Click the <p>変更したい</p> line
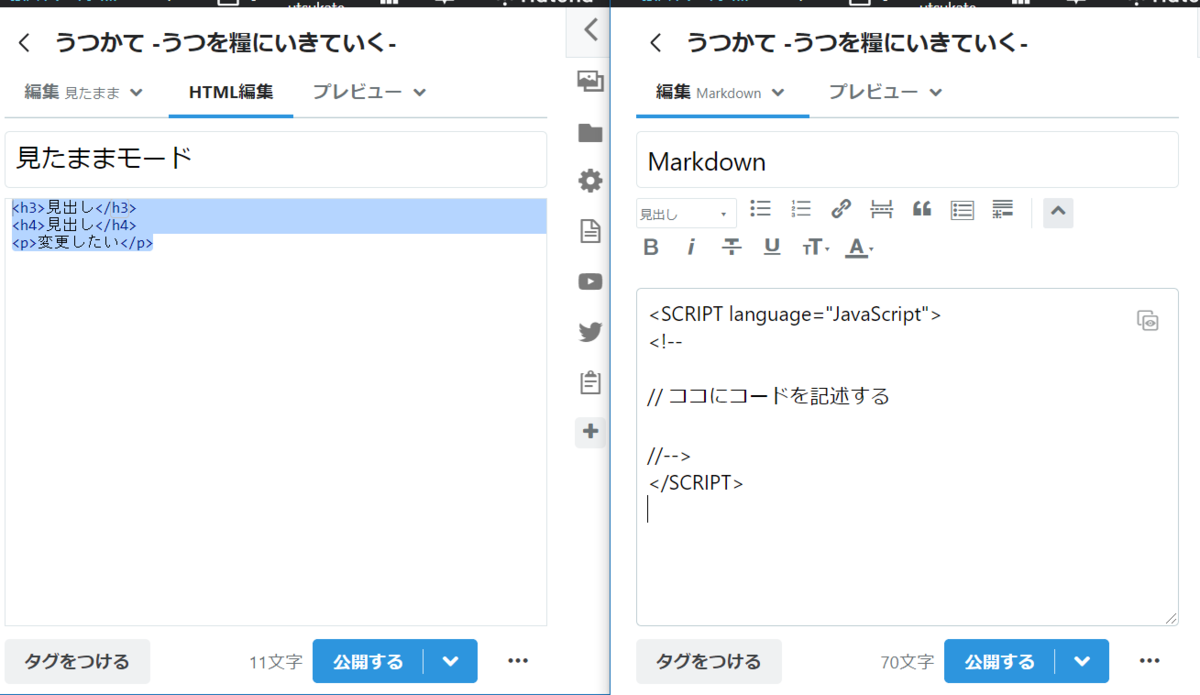Screen dimensions: 1200x695 tap(83, 242)
